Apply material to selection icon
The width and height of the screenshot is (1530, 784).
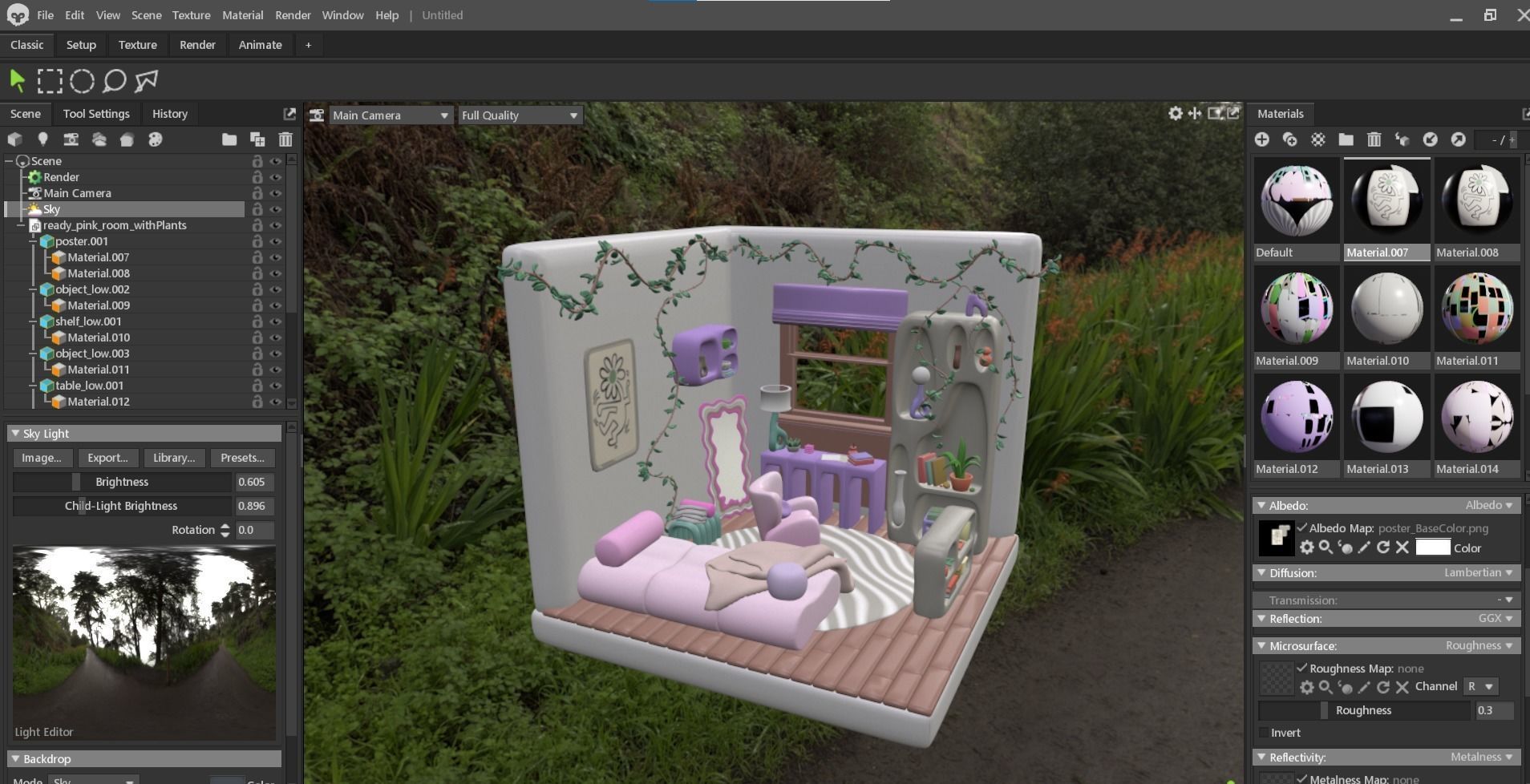(1402, 139)
